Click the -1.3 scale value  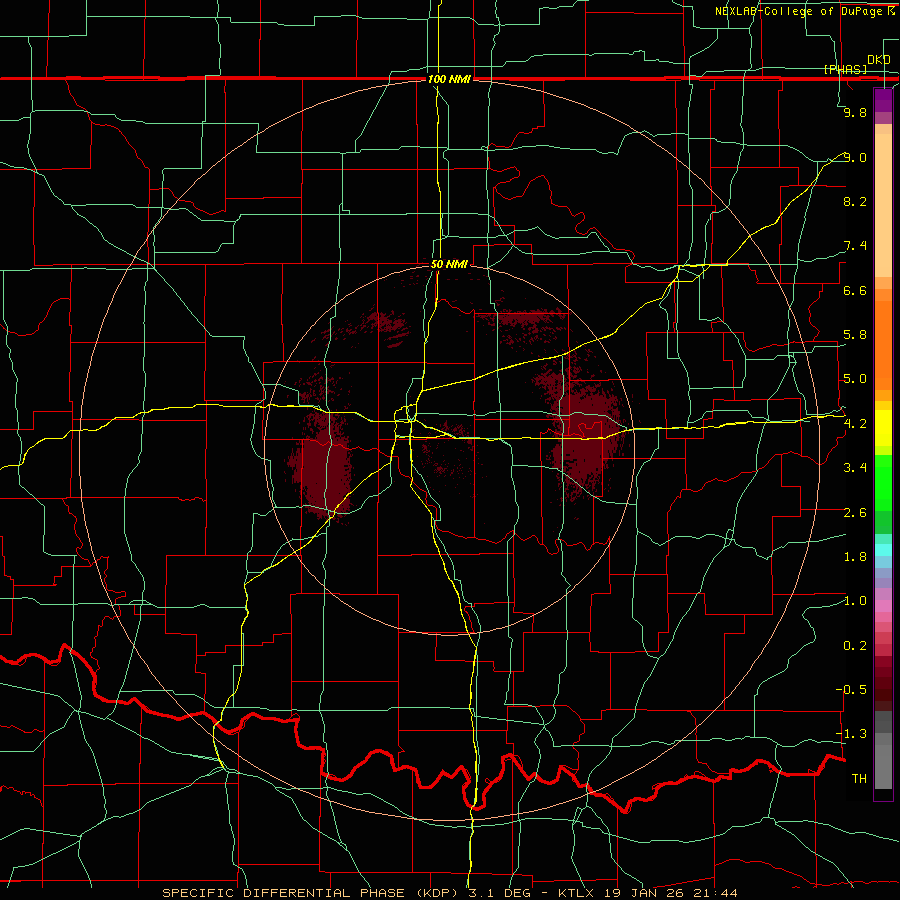pos(852,734)
